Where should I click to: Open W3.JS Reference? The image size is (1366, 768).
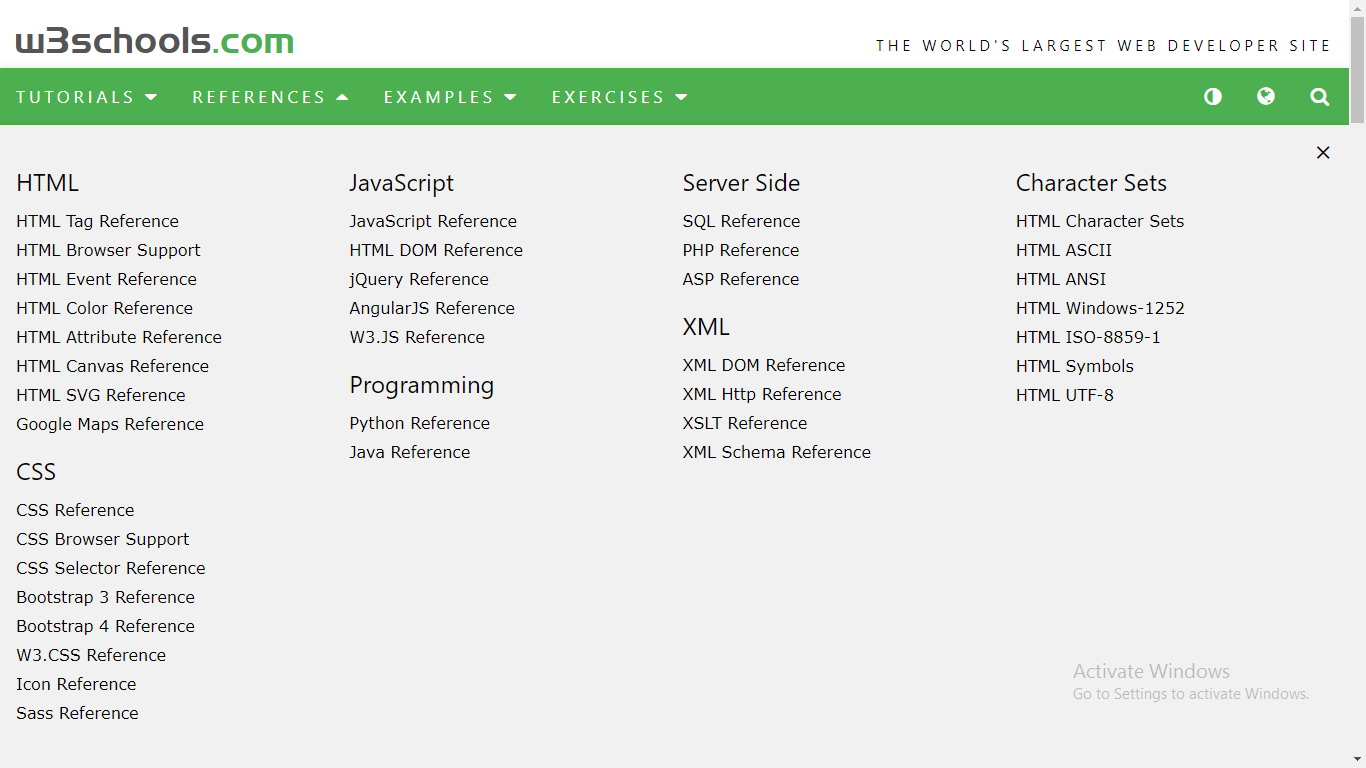click(x=417, y=337)
